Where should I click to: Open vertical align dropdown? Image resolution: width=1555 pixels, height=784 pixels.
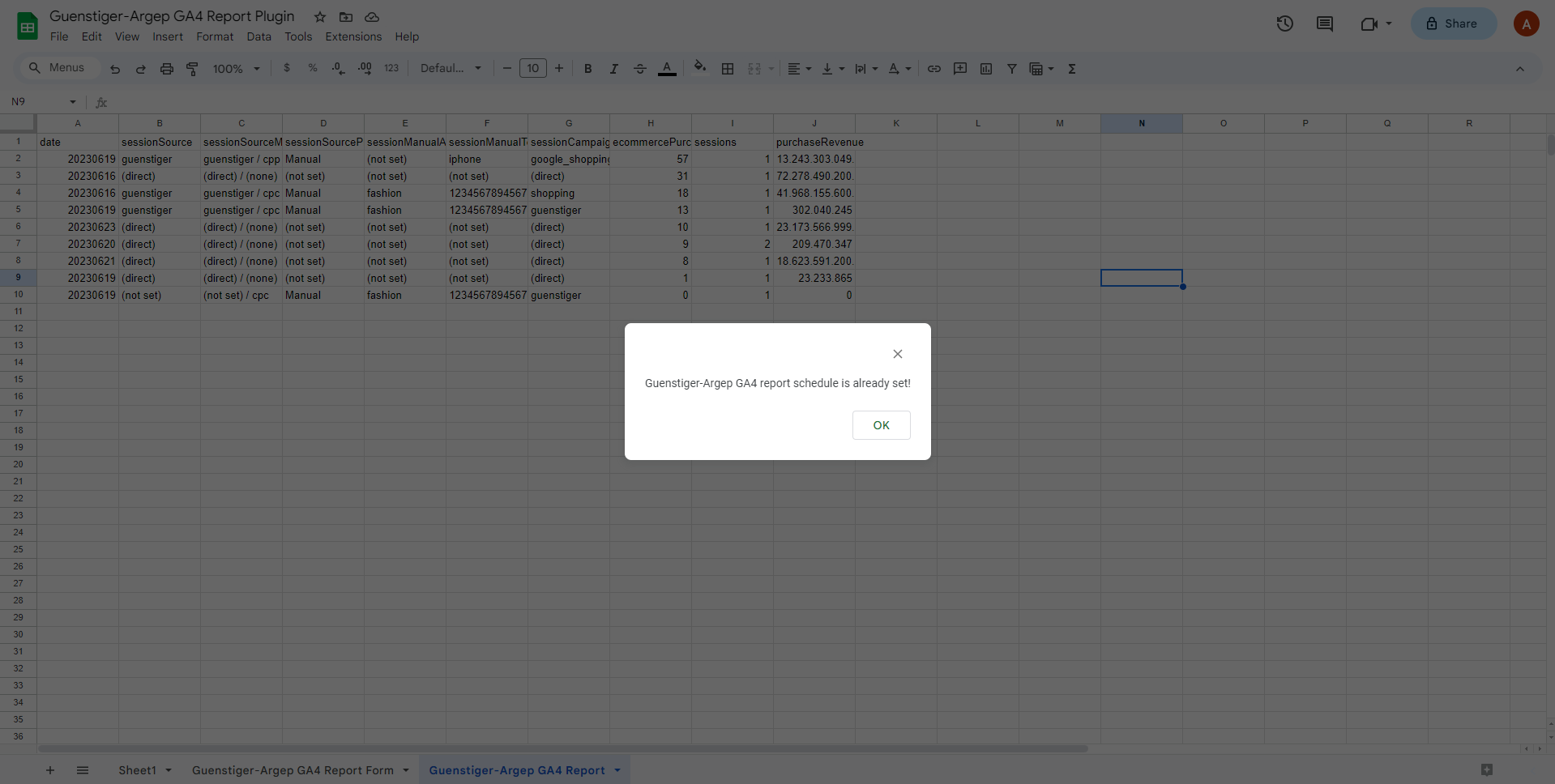click(833, 69)
